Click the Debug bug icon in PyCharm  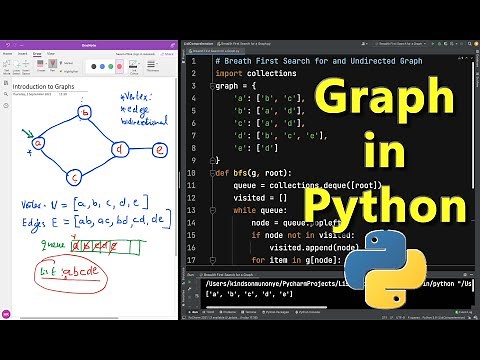coord(439,44)
